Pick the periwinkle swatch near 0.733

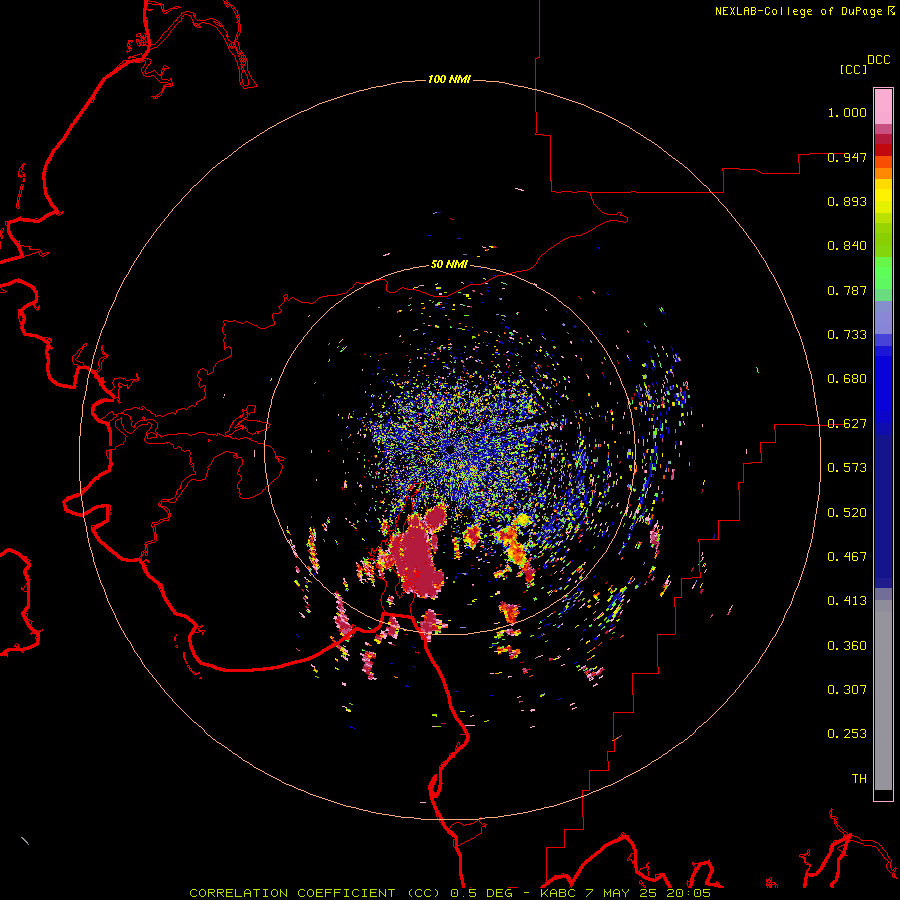(883, 318)
